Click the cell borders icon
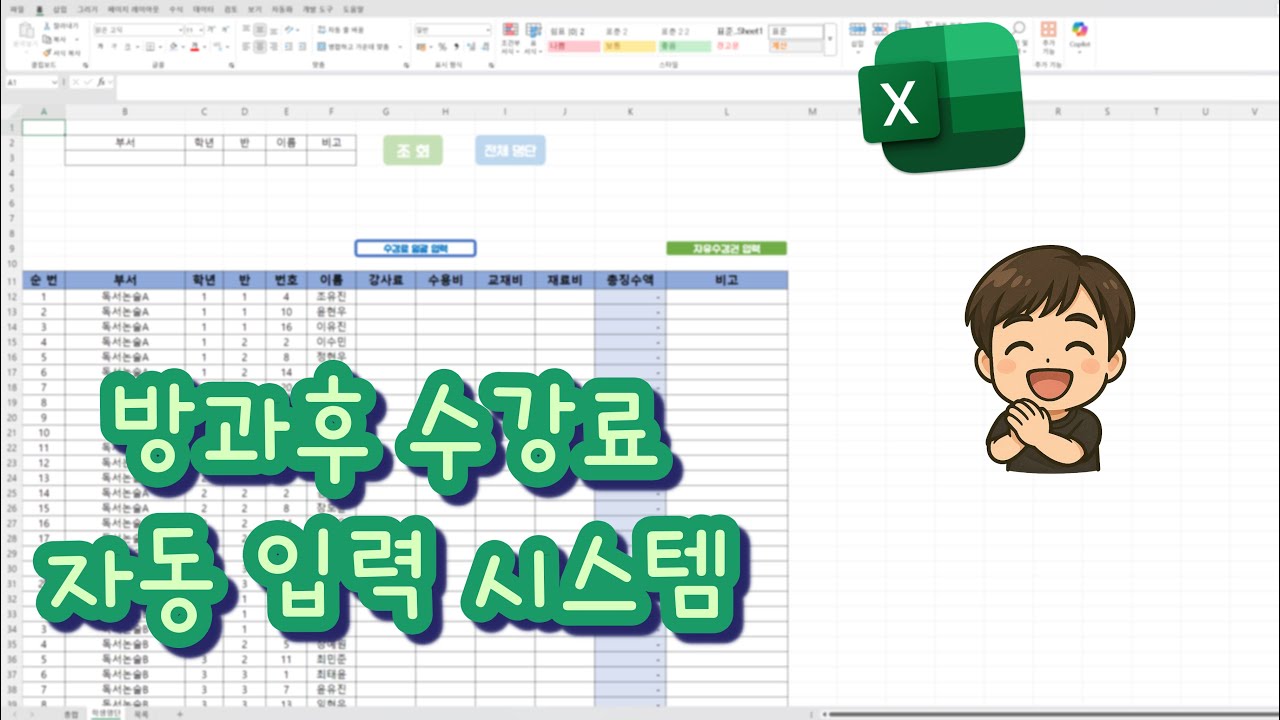Viewport: 1280px width, 720px height. pos(149,47)
